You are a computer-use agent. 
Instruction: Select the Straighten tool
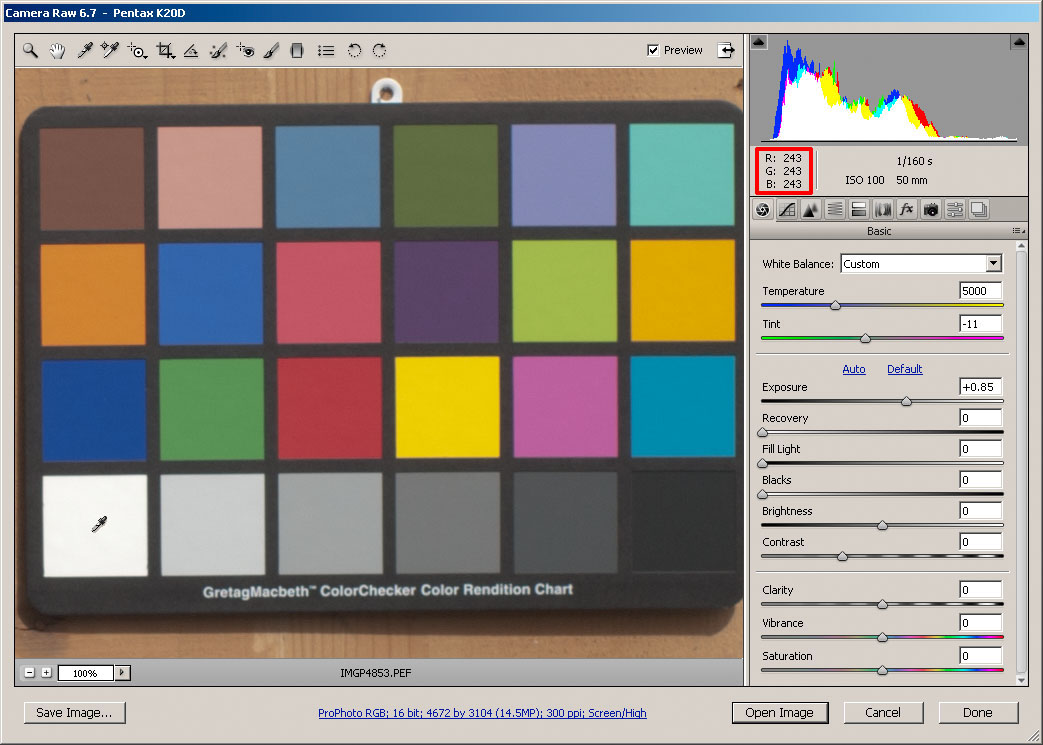191,51
